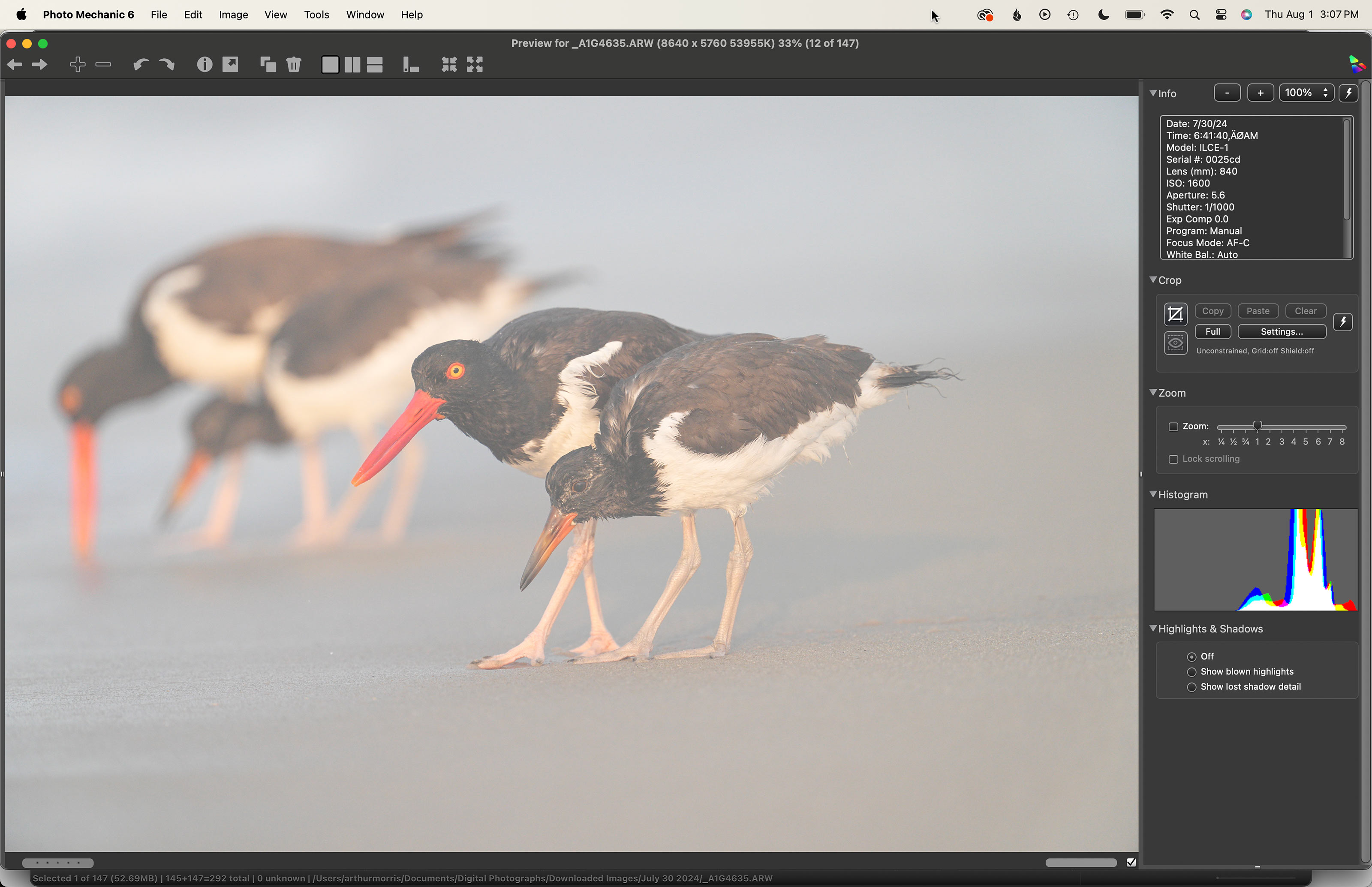Open the Help menu
Image resolution: width=1372 pixels, height=887 pixels.
(x=412, y=15)
